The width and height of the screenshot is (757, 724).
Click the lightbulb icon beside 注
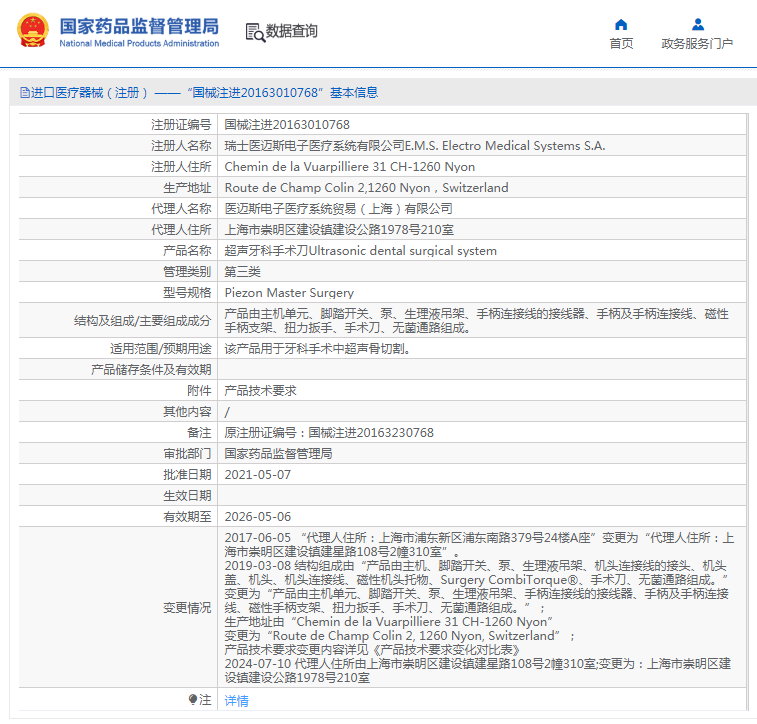point(193,699)
